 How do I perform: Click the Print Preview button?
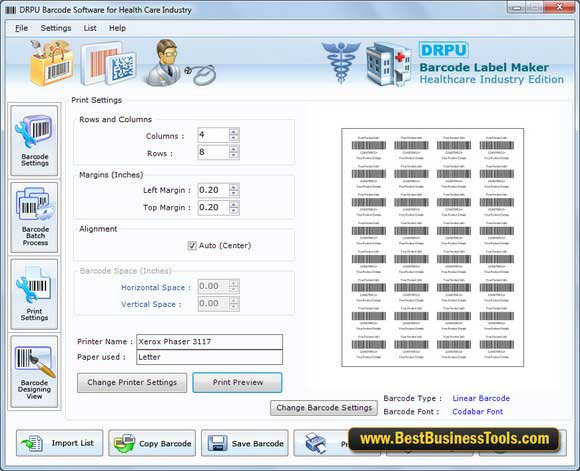(x=237, y=383)
